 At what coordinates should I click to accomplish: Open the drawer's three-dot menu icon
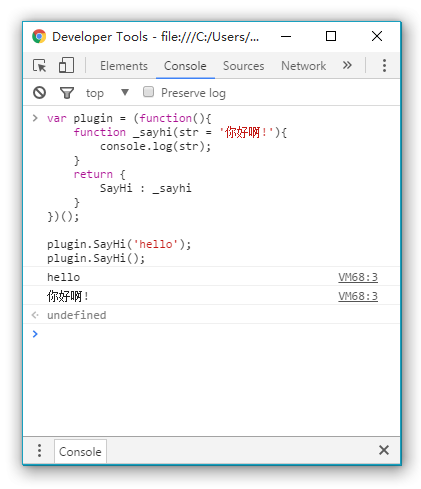tap(39, 450)
